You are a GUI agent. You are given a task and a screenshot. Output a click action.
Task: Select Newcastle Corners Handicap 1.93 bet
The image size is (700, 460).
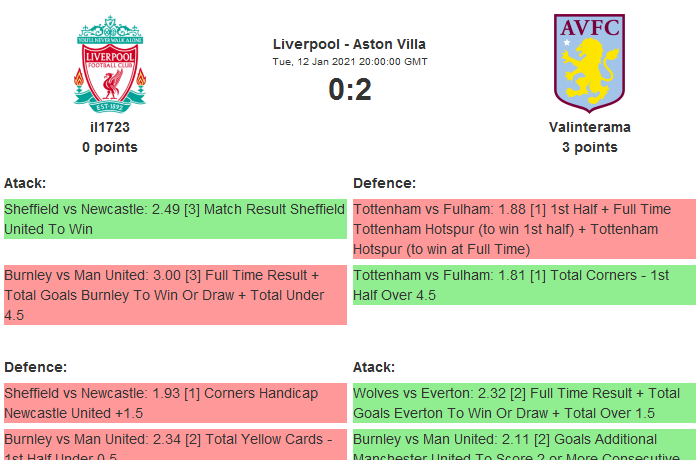pos(175,403)
